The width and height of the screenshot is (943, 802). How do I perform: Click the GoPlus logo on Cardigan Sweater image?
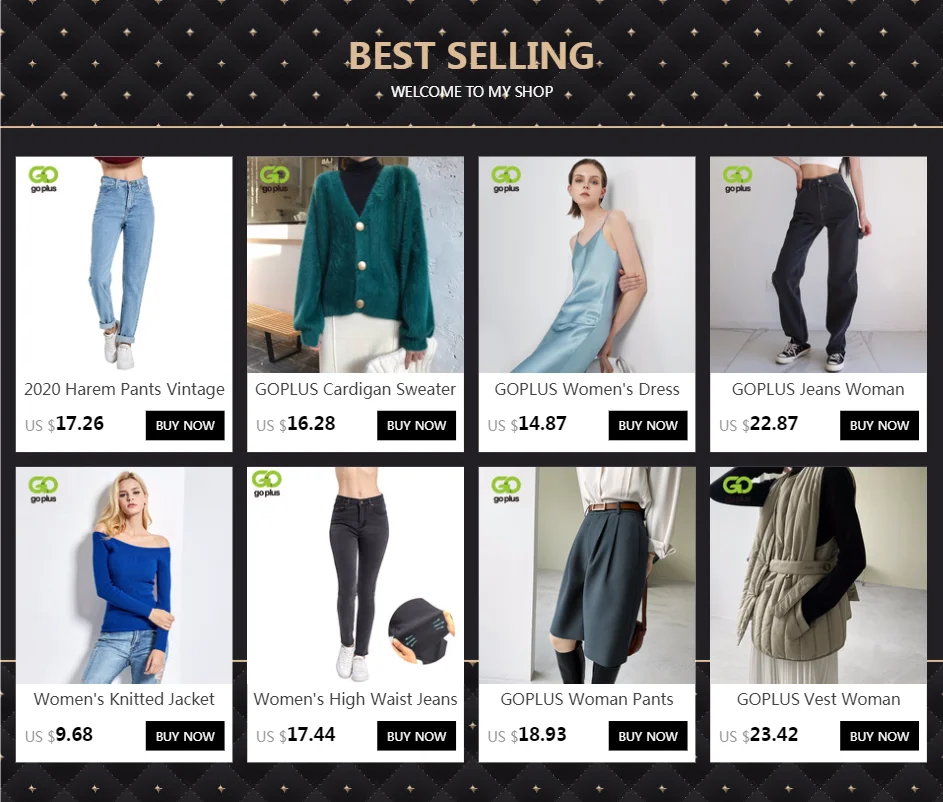pos(275,179)
